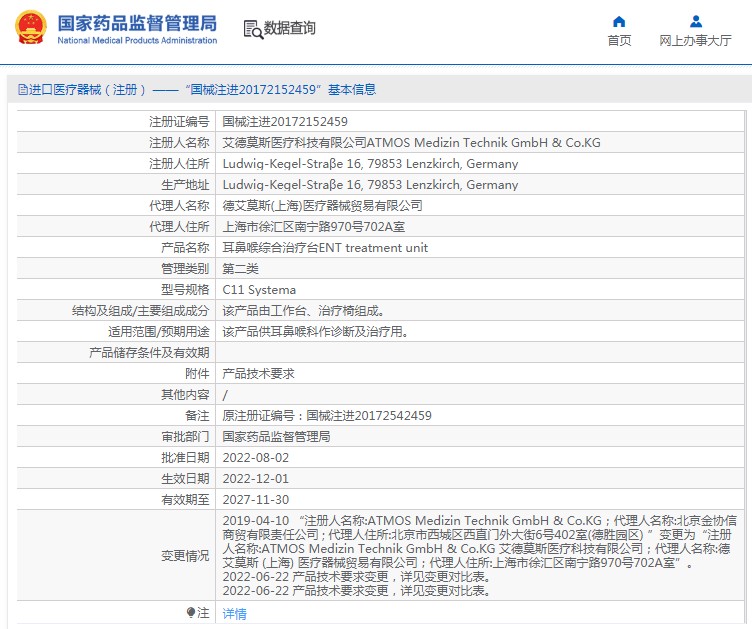Click the 生产地址 address value
Viewport: 752px width, 629px height.
coord(370,185)
